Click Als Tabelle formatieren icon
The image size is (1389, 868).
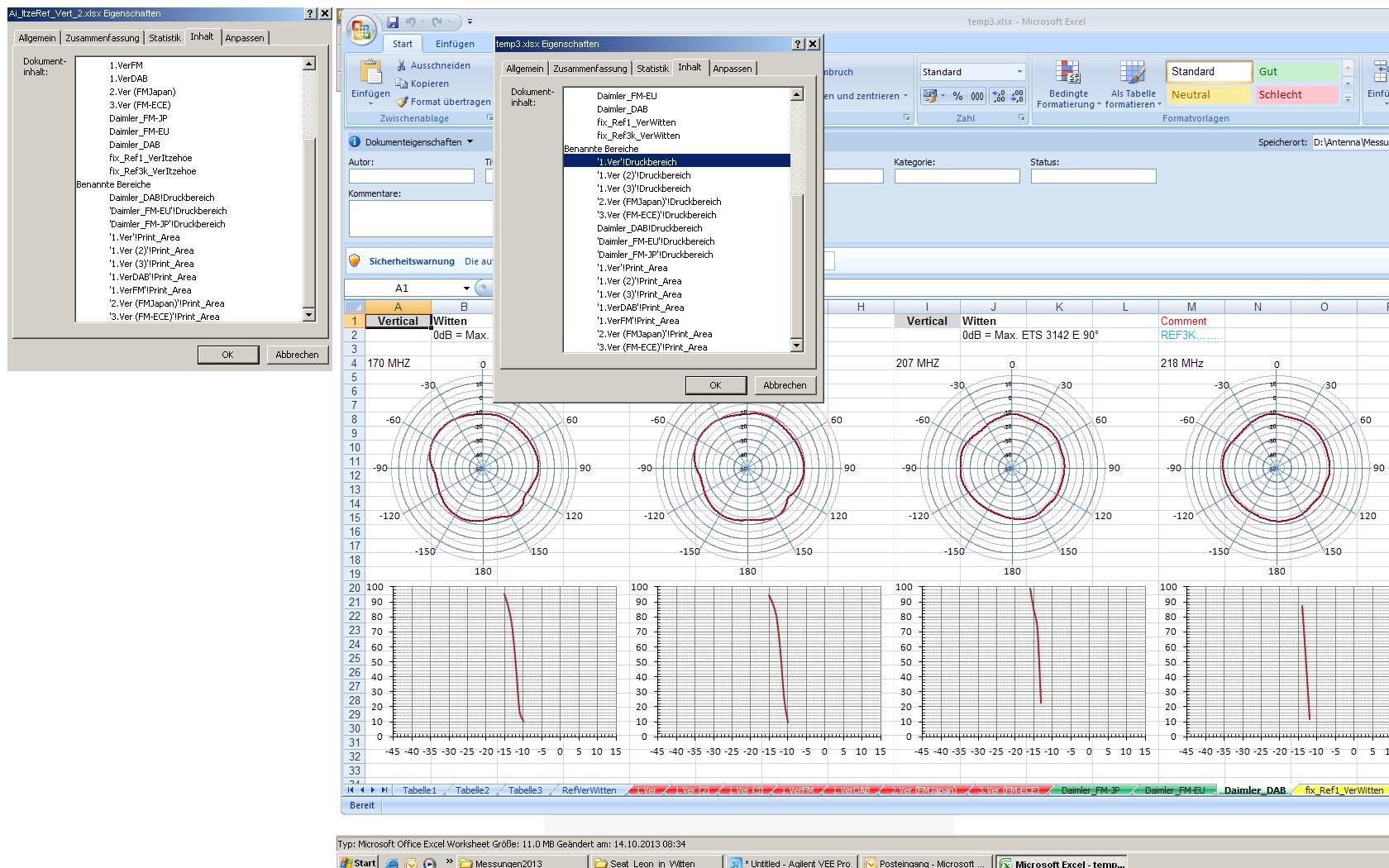tap(1134, 84)
